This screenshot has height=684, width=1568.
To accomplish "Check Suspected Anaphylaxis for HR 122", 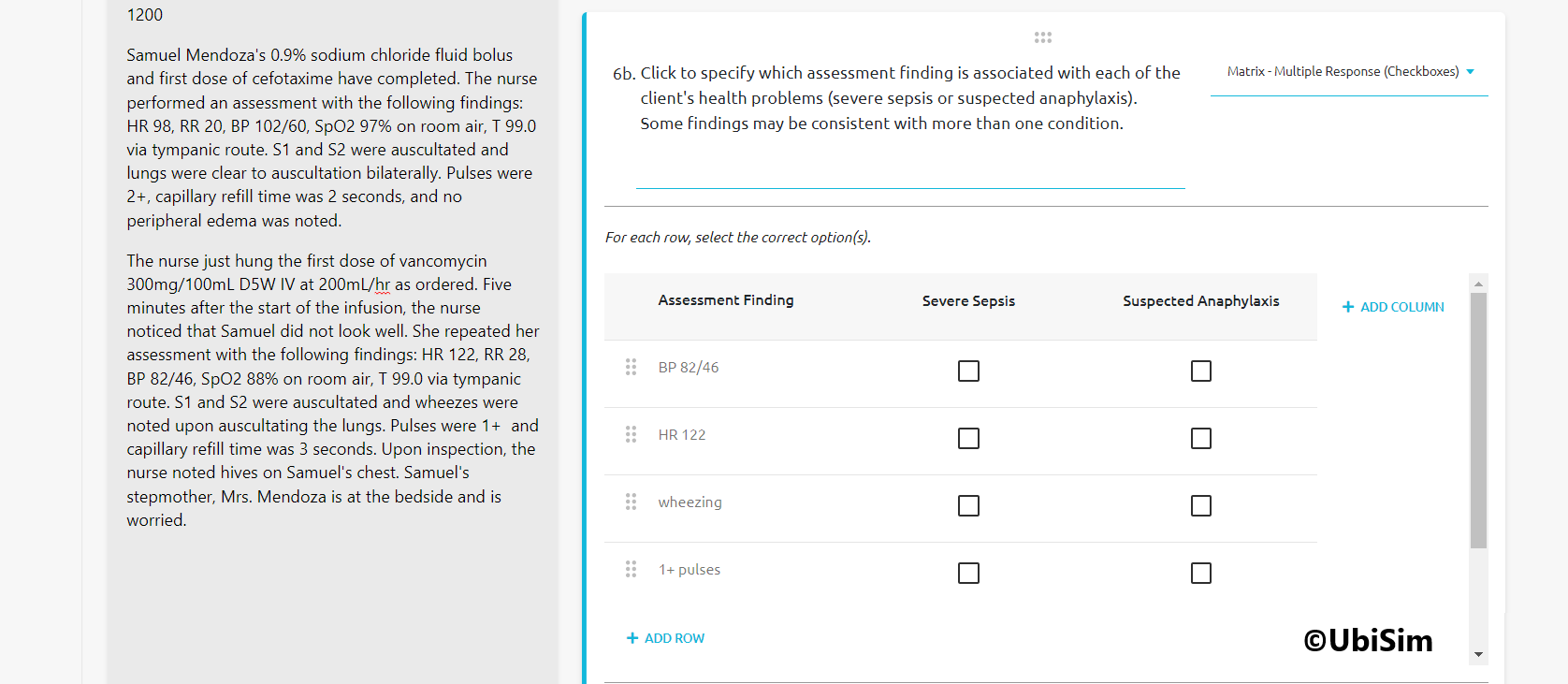I will pos(1201,438).
